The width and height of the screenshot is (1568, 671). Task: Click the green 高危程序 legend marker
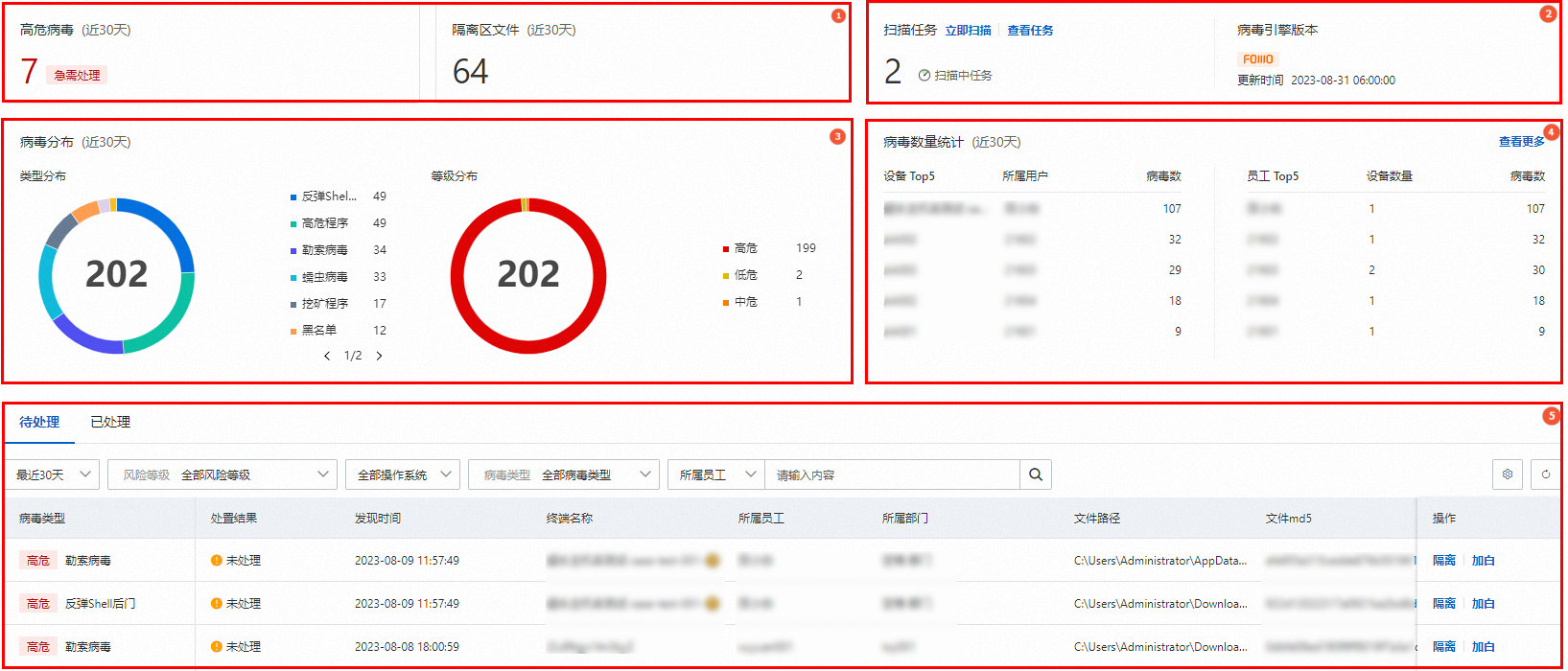(x=293, y=223)
